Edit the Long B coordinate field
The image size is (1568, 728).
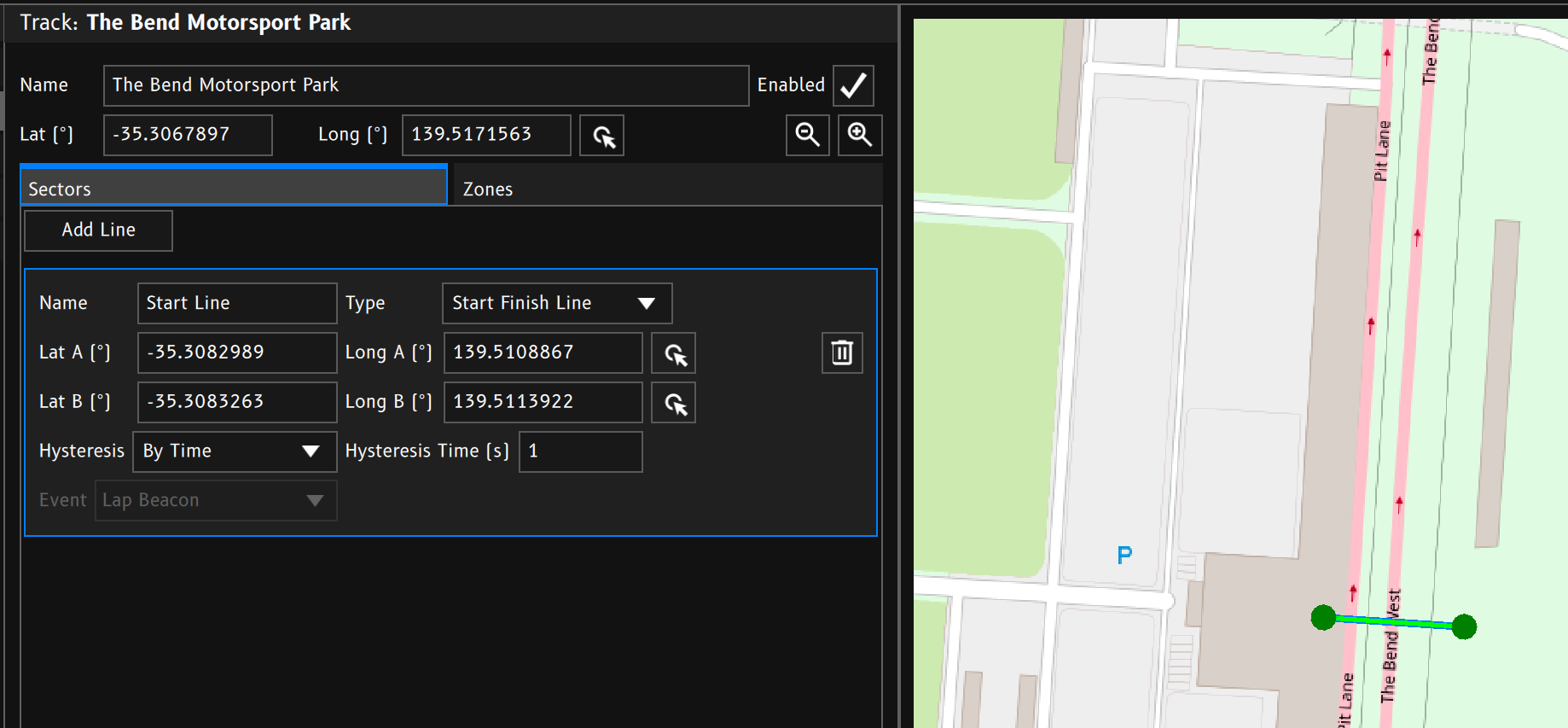coord(543,402)
